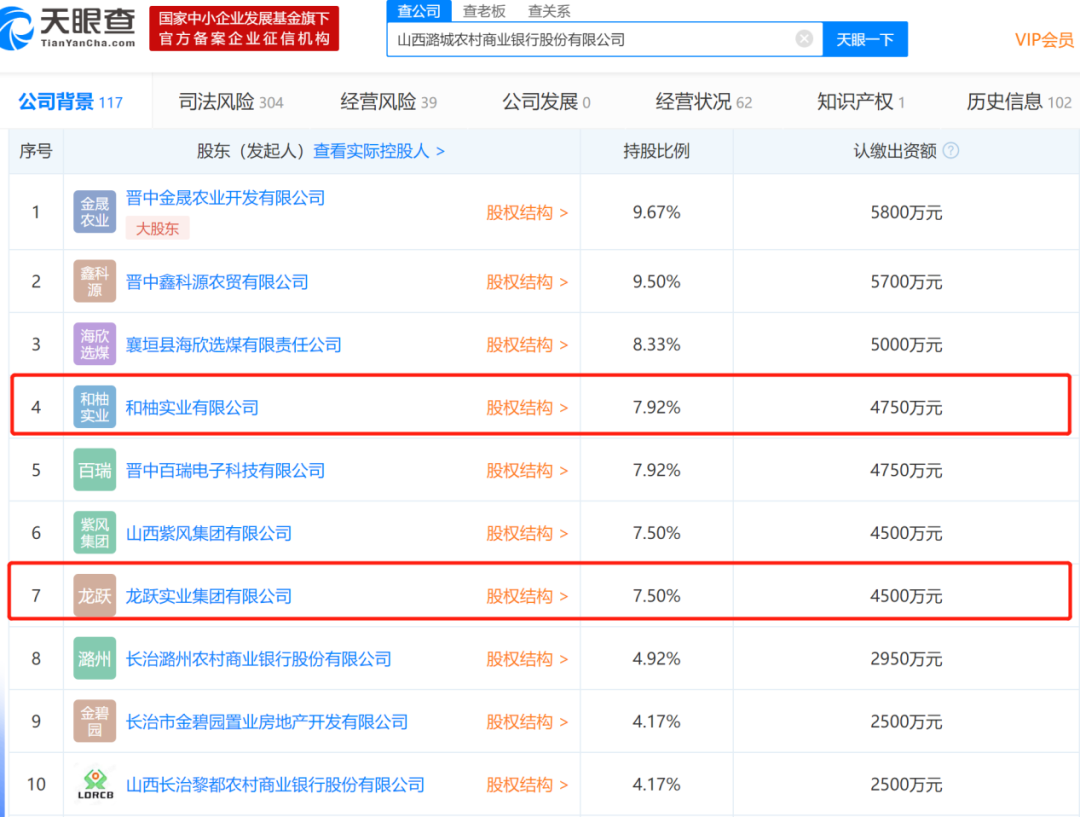Open 长治市金碧园置业房地产开发有限公司 link

point(267,721)
